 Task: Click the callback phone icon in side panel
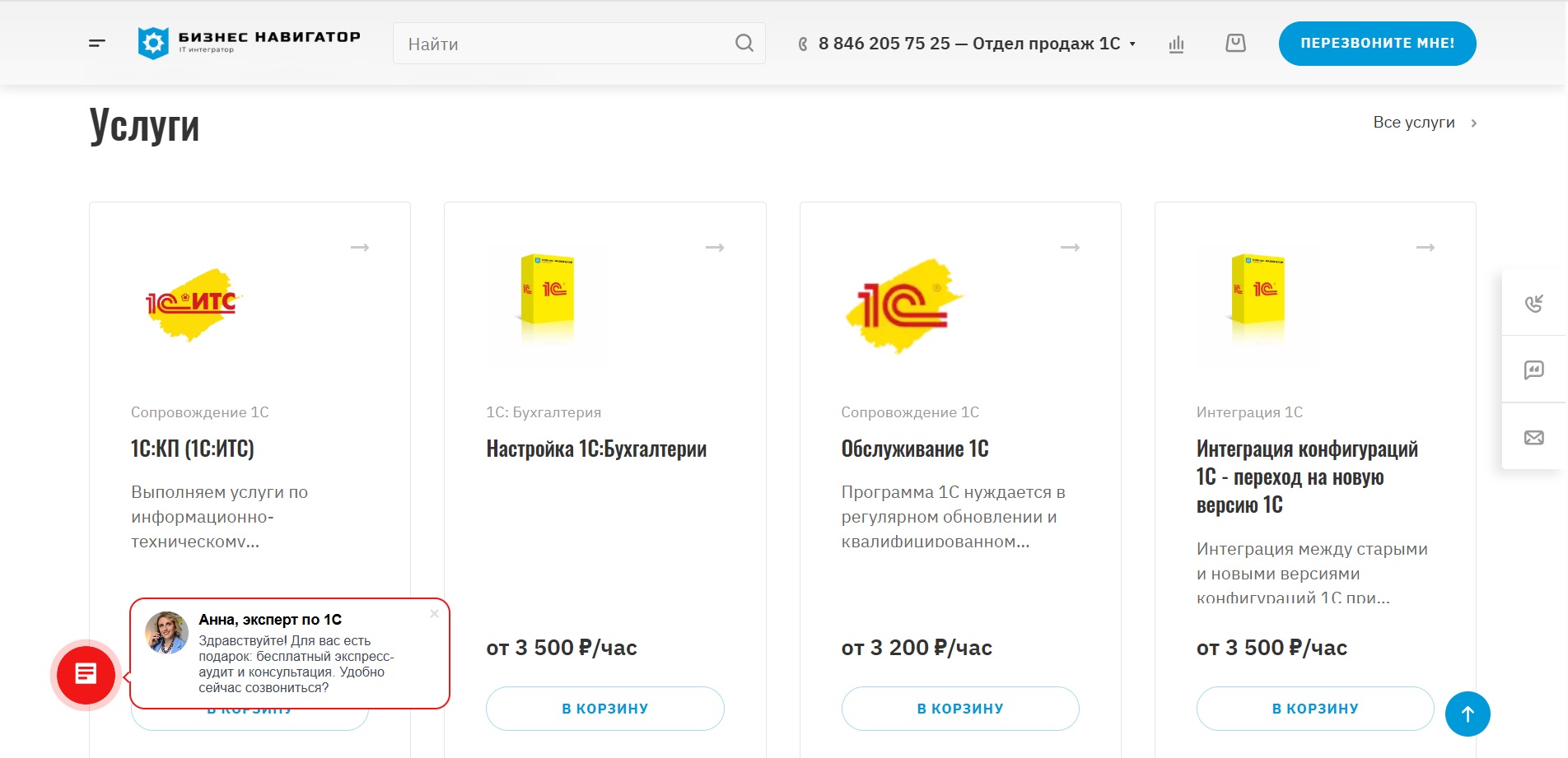tap(1533, 303)
